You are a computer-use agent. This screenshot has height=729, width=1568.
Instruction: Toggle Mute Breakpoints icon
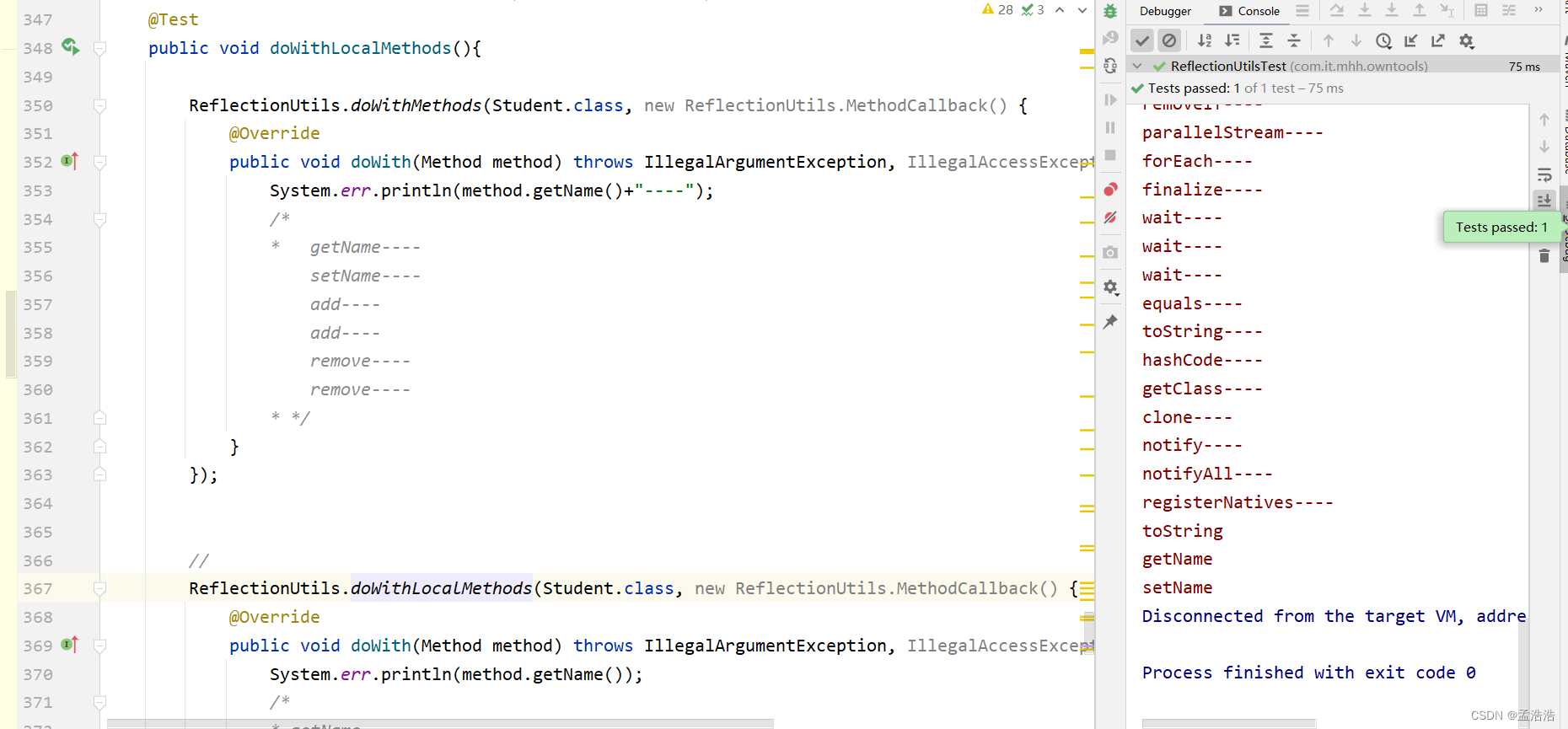pyautogui.click(x=1110, y=217)
